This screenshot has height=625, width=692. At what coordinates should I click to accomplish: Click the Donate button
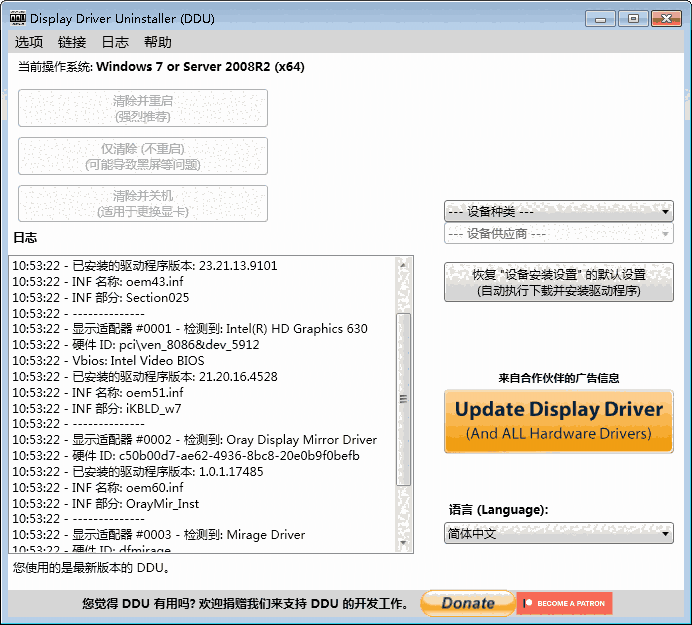pos(468,603)
